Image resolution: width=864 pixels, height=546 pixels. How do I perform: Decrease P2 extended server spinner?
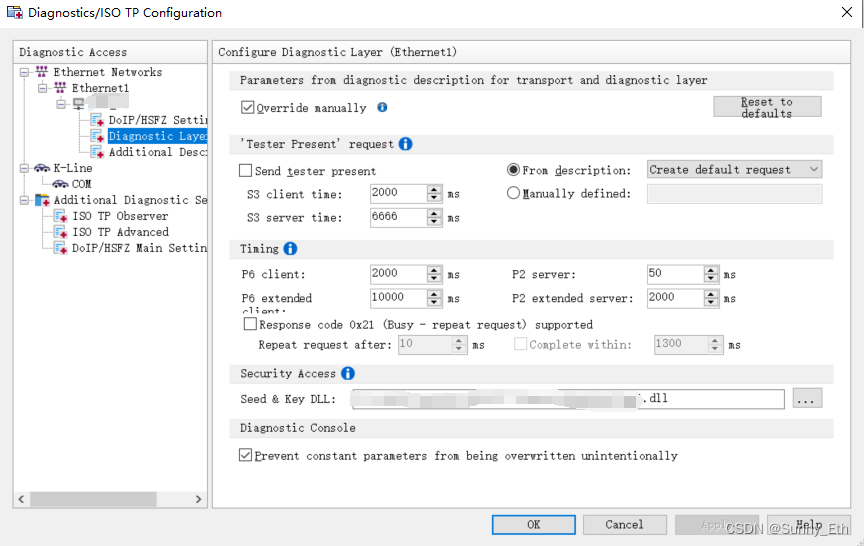(x=711, y=302)
